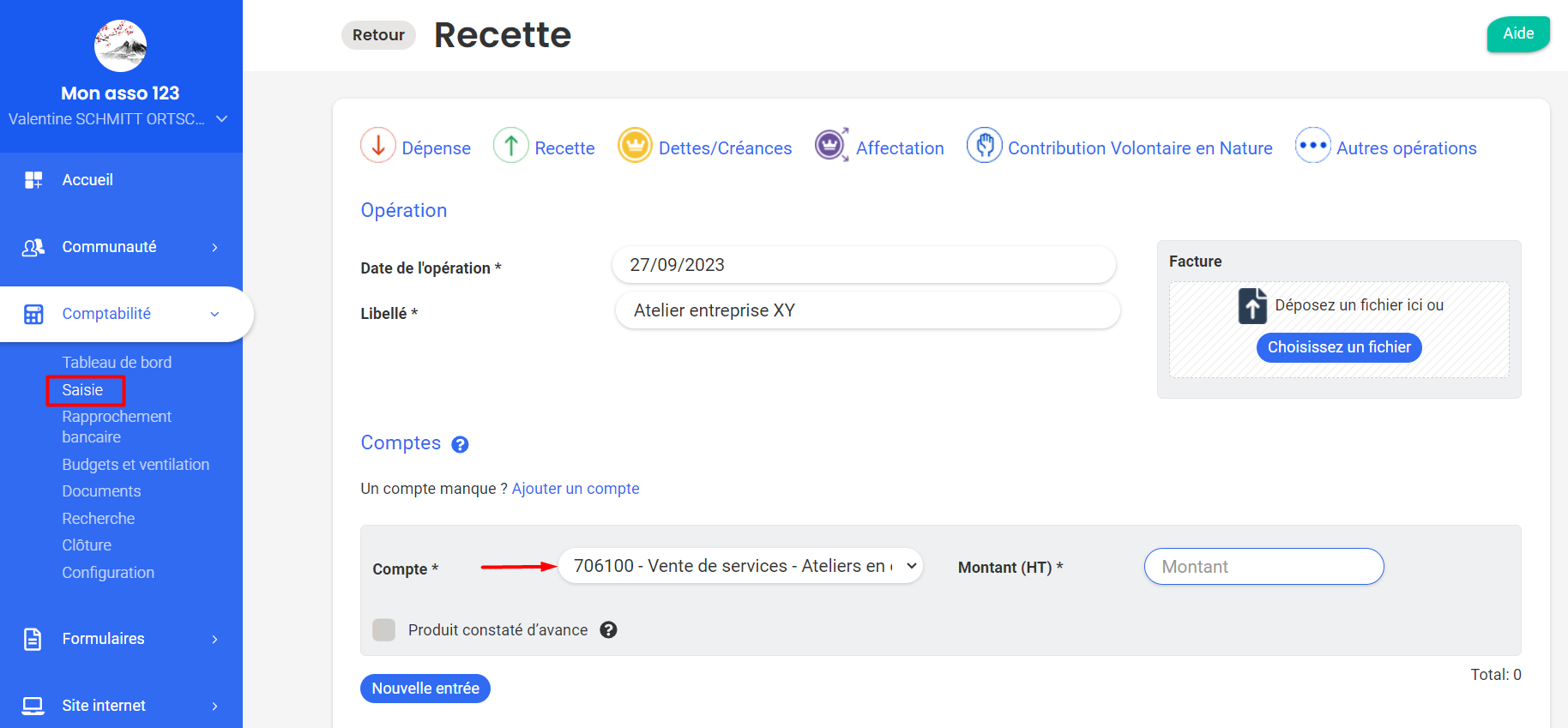Click the Comptabilité calculator icon
The width and height of the screenshot is (1568, 728).
33,314
